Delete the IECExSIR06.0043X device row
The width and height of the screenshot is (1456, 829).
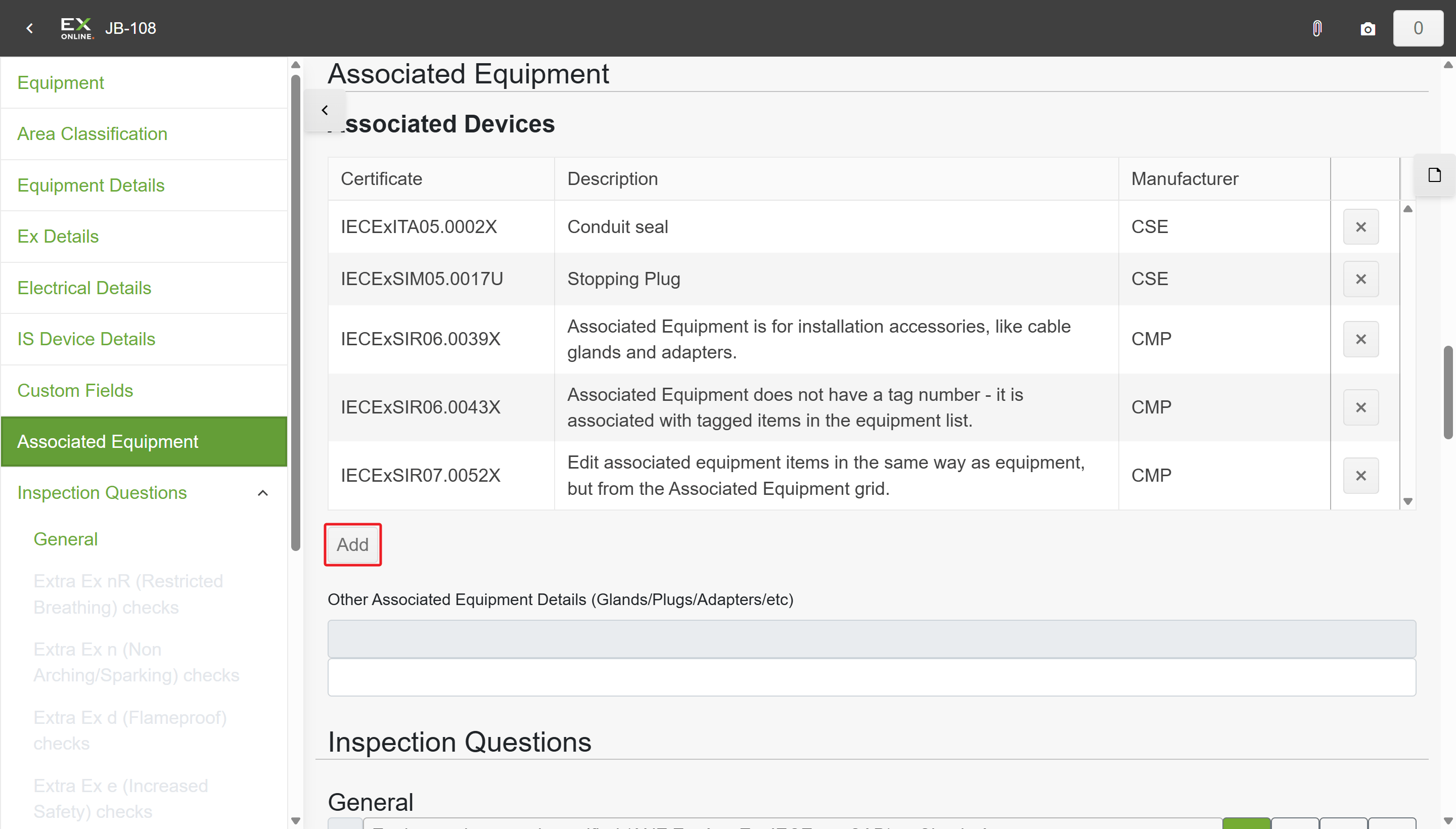pos(1360,407)
